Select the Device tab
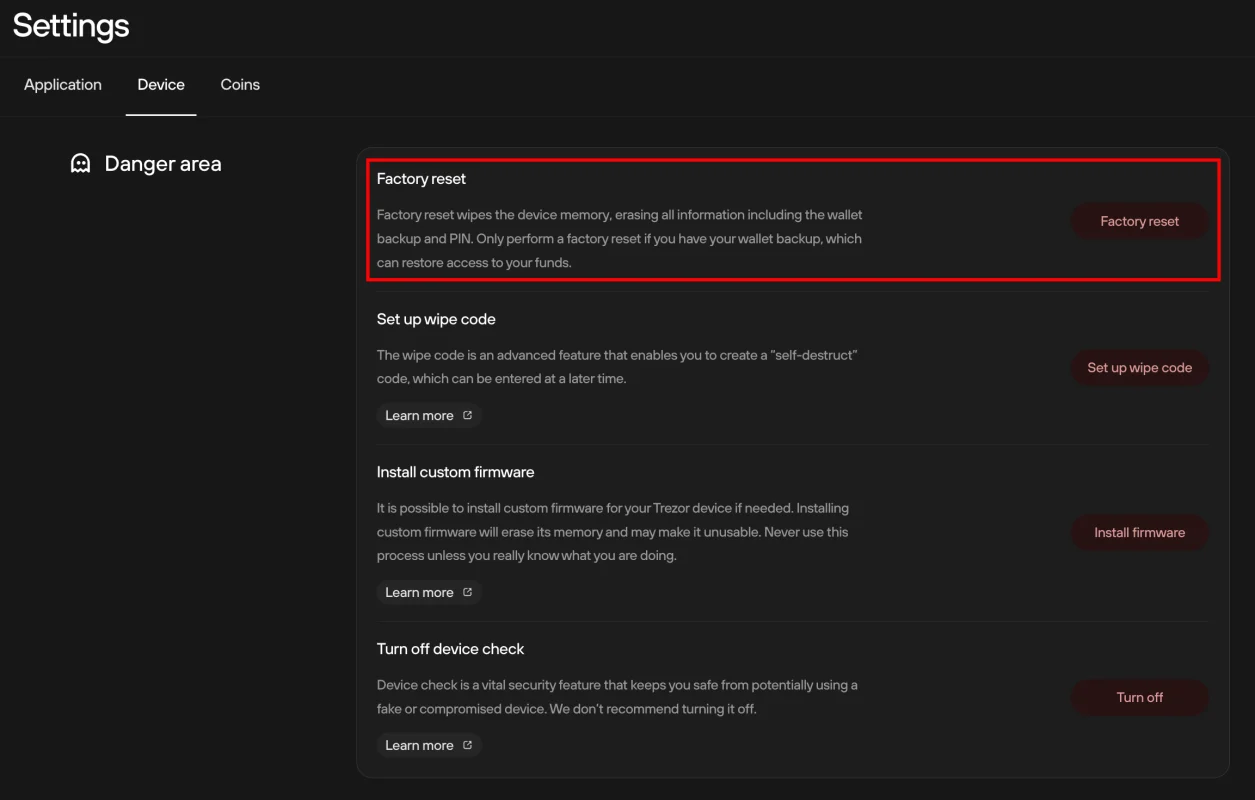 point(161,85)
